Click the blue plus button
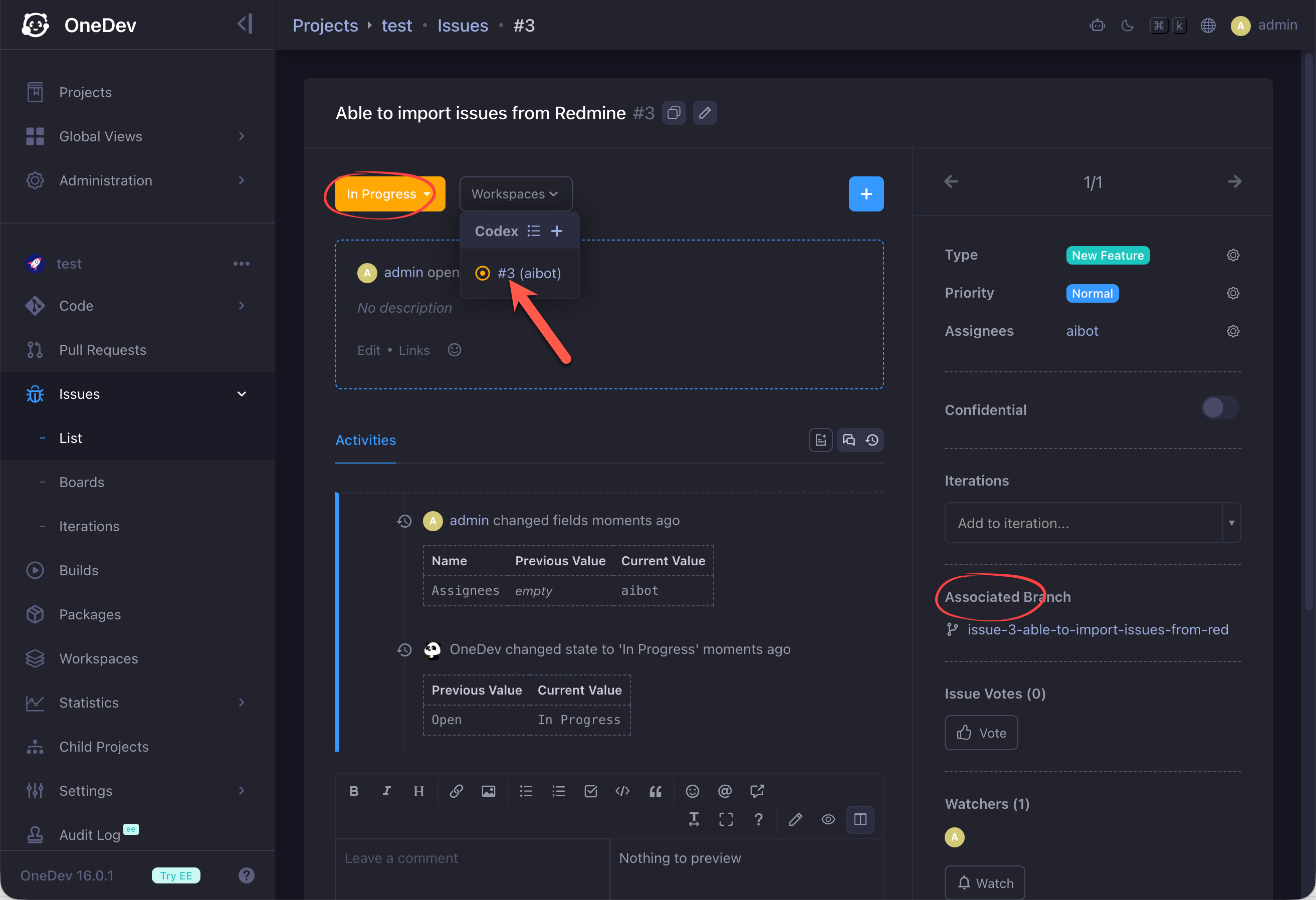This screenshot has height=900, width=1316. (x=865, y=194)
